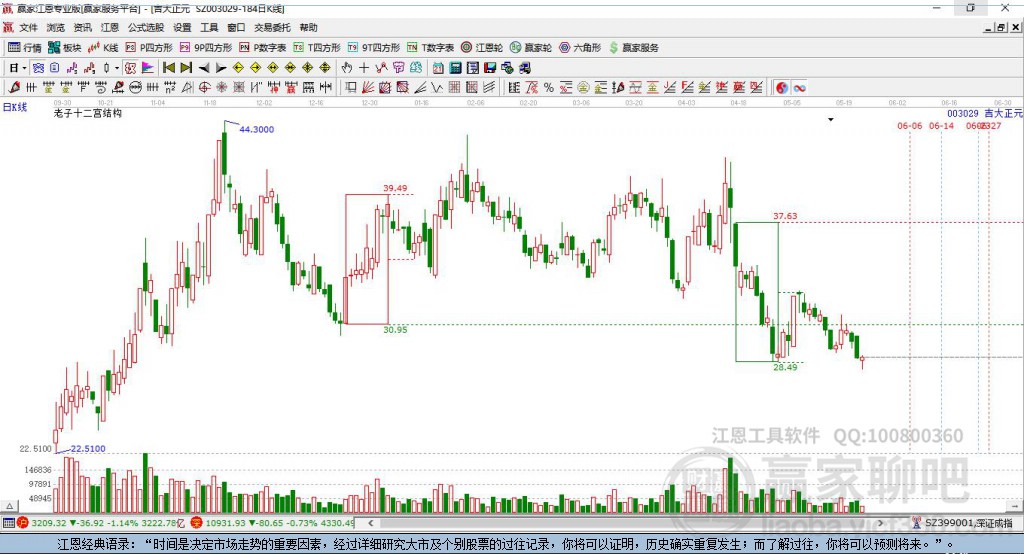Click the 22.5100 blue low price label
1024x554 pixels.
(x=88, y=449)
